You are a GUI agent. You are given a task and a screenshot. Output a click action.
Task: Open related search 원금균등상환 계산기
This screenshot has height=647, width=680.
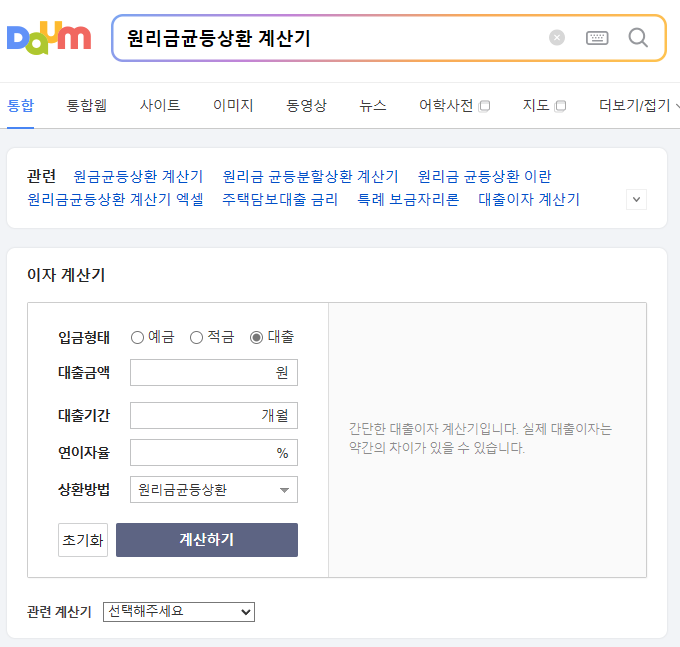click(138, 176)
